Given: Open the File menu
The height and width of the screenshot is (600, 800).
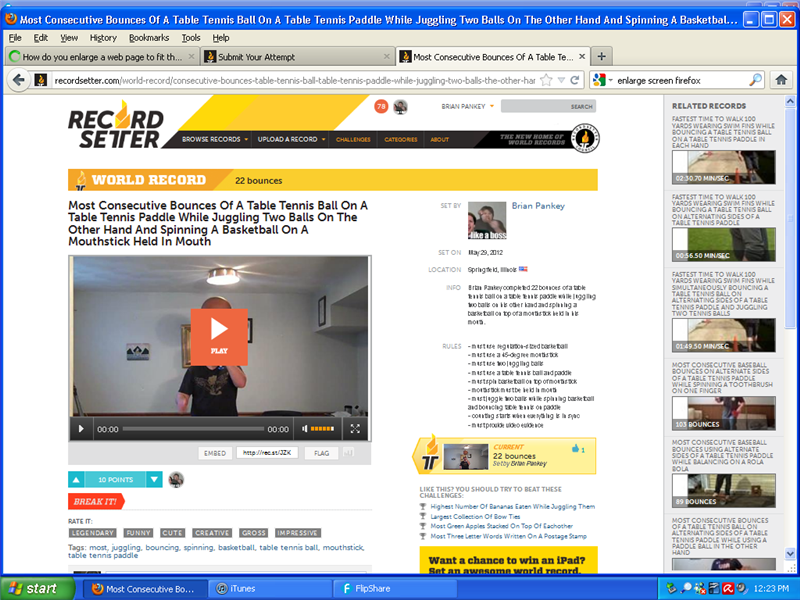Looking at the screenshot, I should (15, 38).
